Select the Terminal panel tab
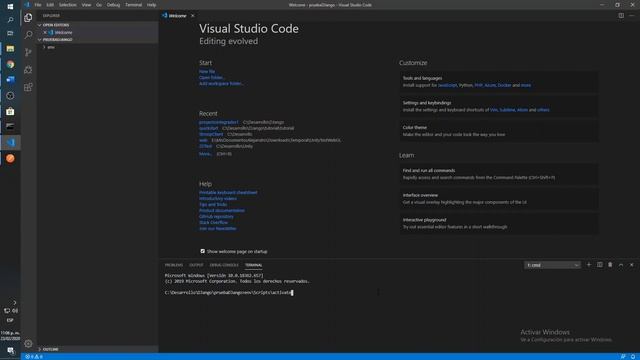The width and height of the screenshot is (640, 360). coord(253,265)
